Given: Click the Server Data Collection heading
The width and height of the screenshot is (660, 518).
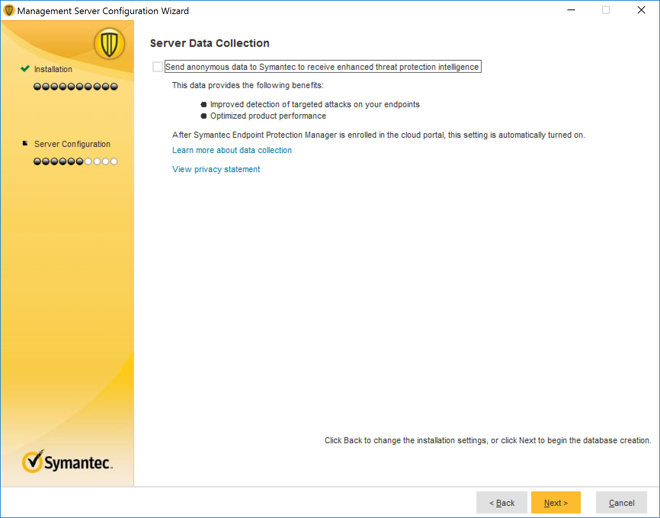Looking at the screenshot, I should tap(210, 43).
